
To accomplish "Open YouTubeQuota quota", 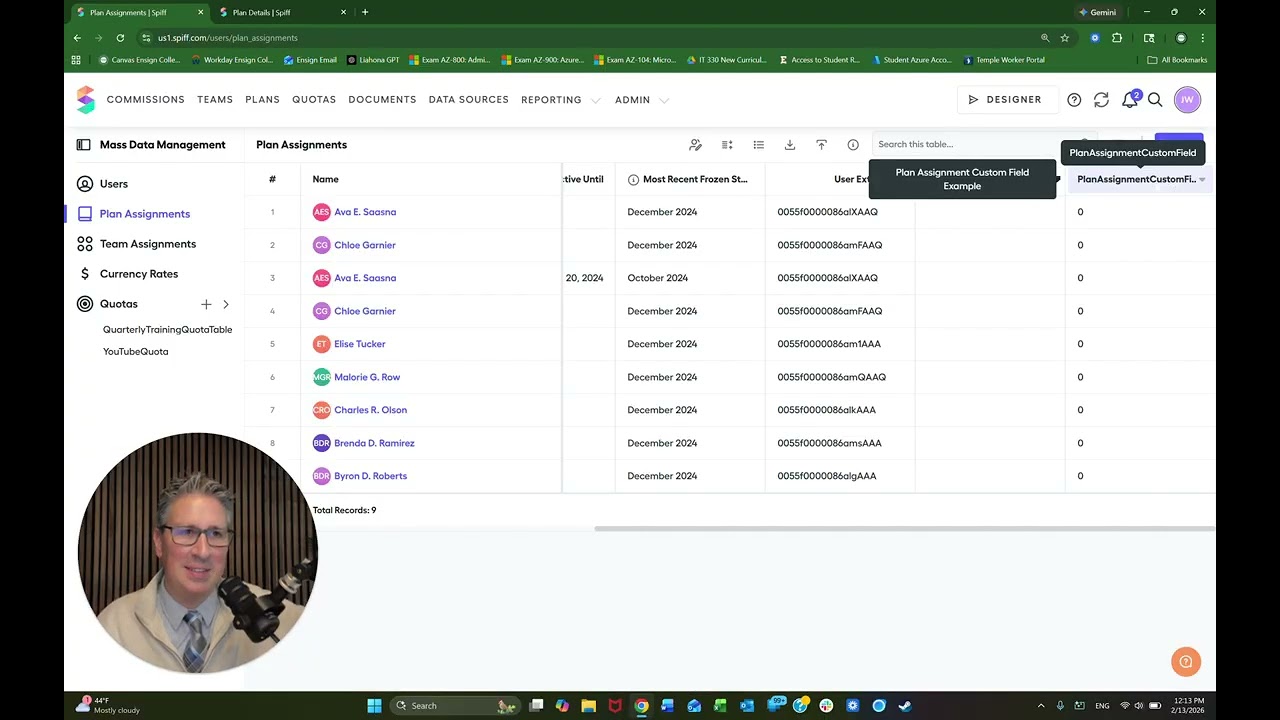I will pos(135,352).
